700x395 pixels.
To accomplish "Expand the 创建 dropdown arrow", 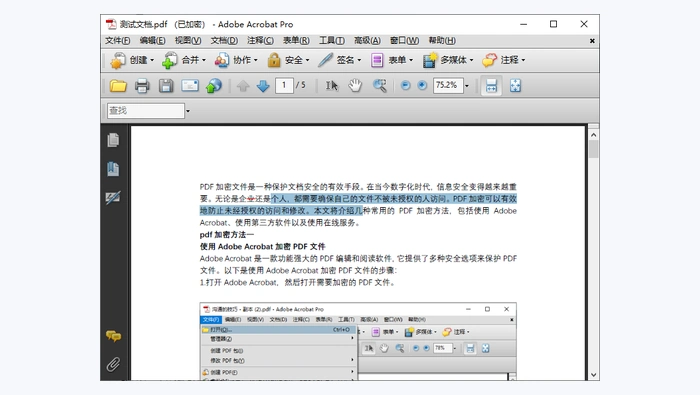I will 152,60.
